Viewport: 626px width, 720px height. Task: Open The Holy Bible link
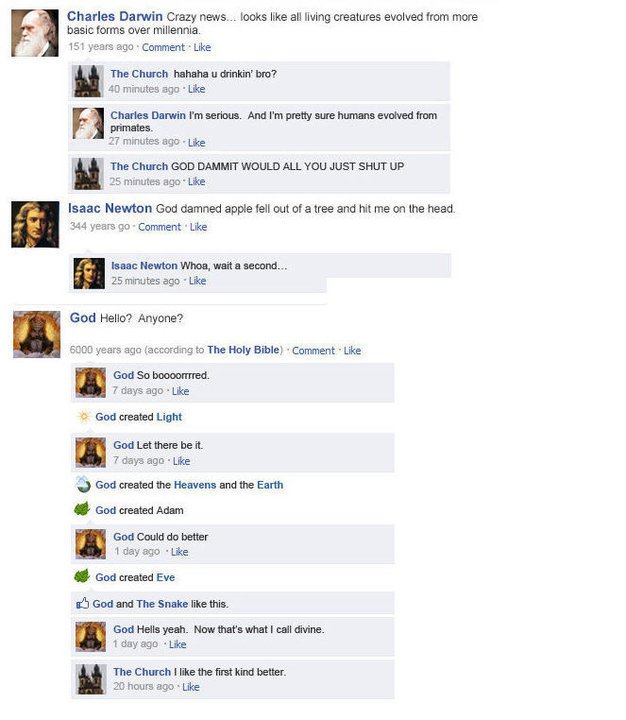click(243, 350)
